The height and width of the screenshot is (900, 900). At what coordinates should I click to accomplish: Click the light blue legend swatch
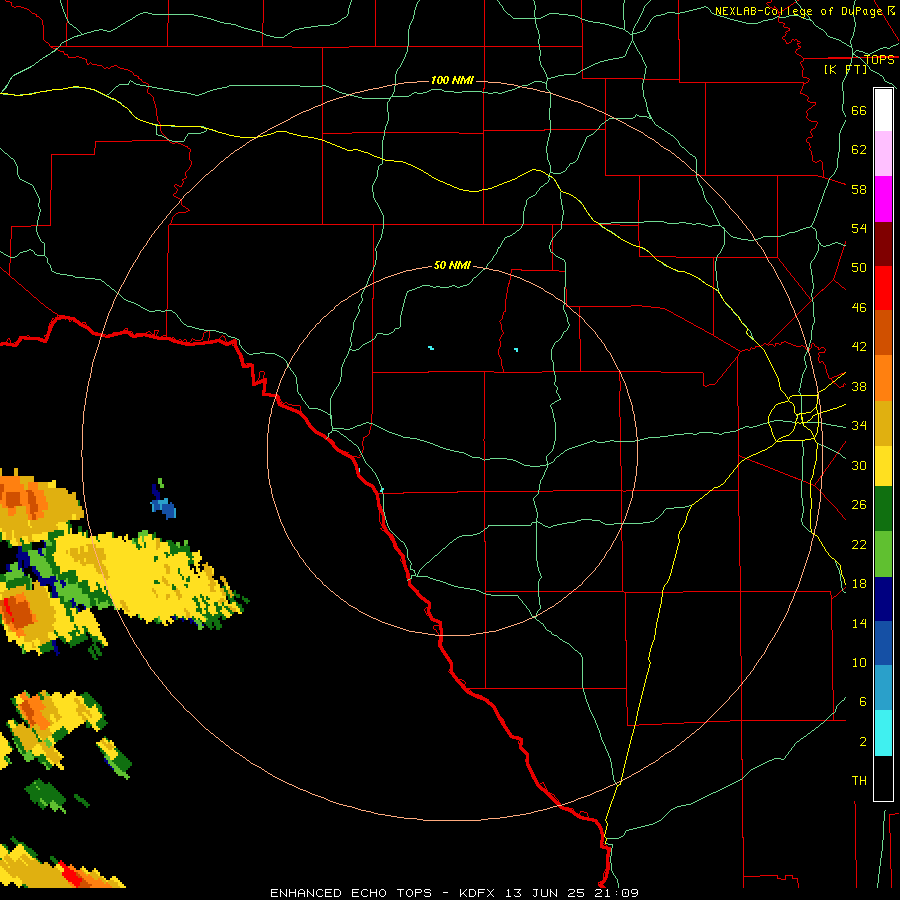pos(883,688)
